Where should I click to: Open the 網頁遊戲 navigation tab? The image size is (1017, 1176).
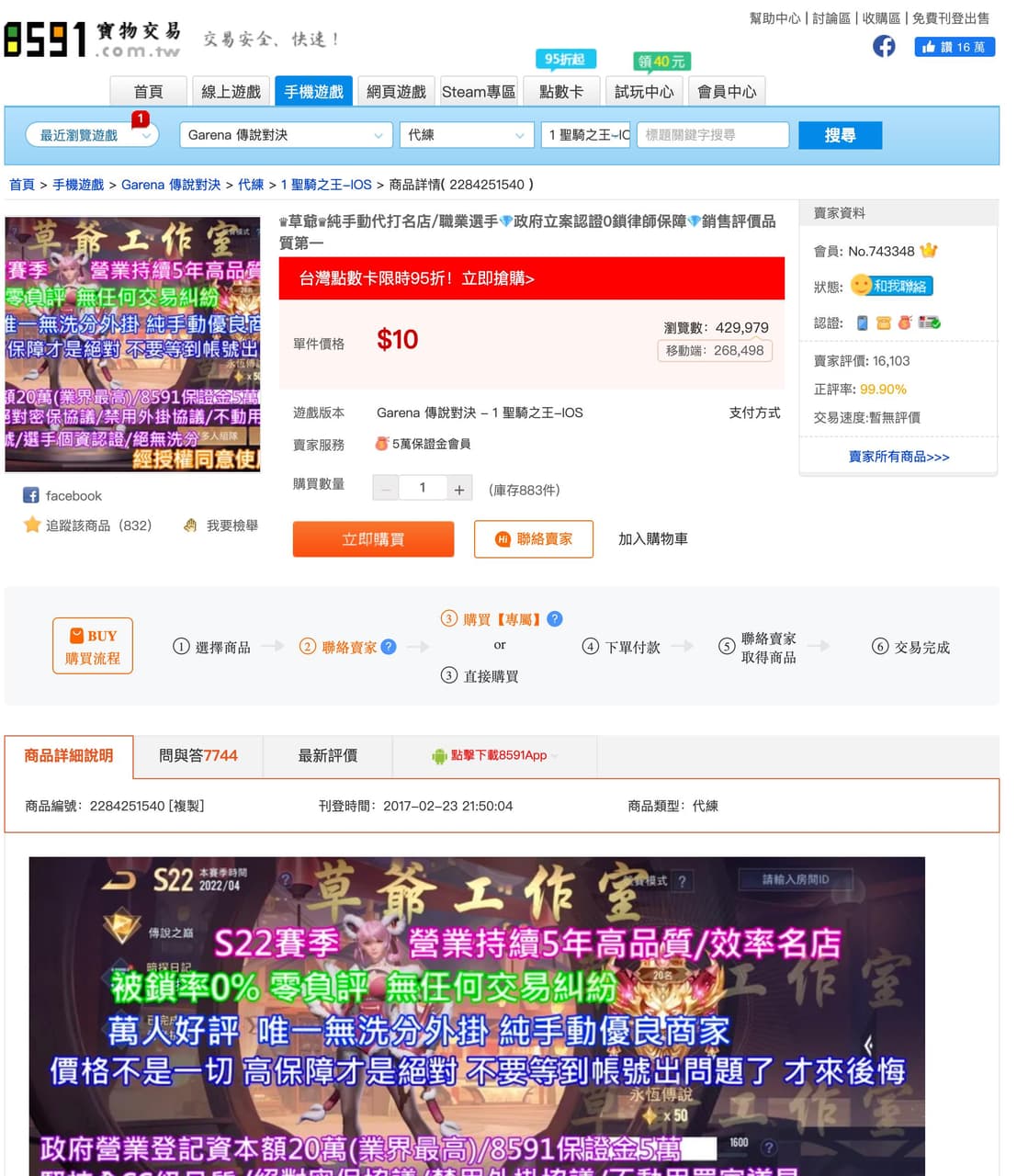[396, 91]
